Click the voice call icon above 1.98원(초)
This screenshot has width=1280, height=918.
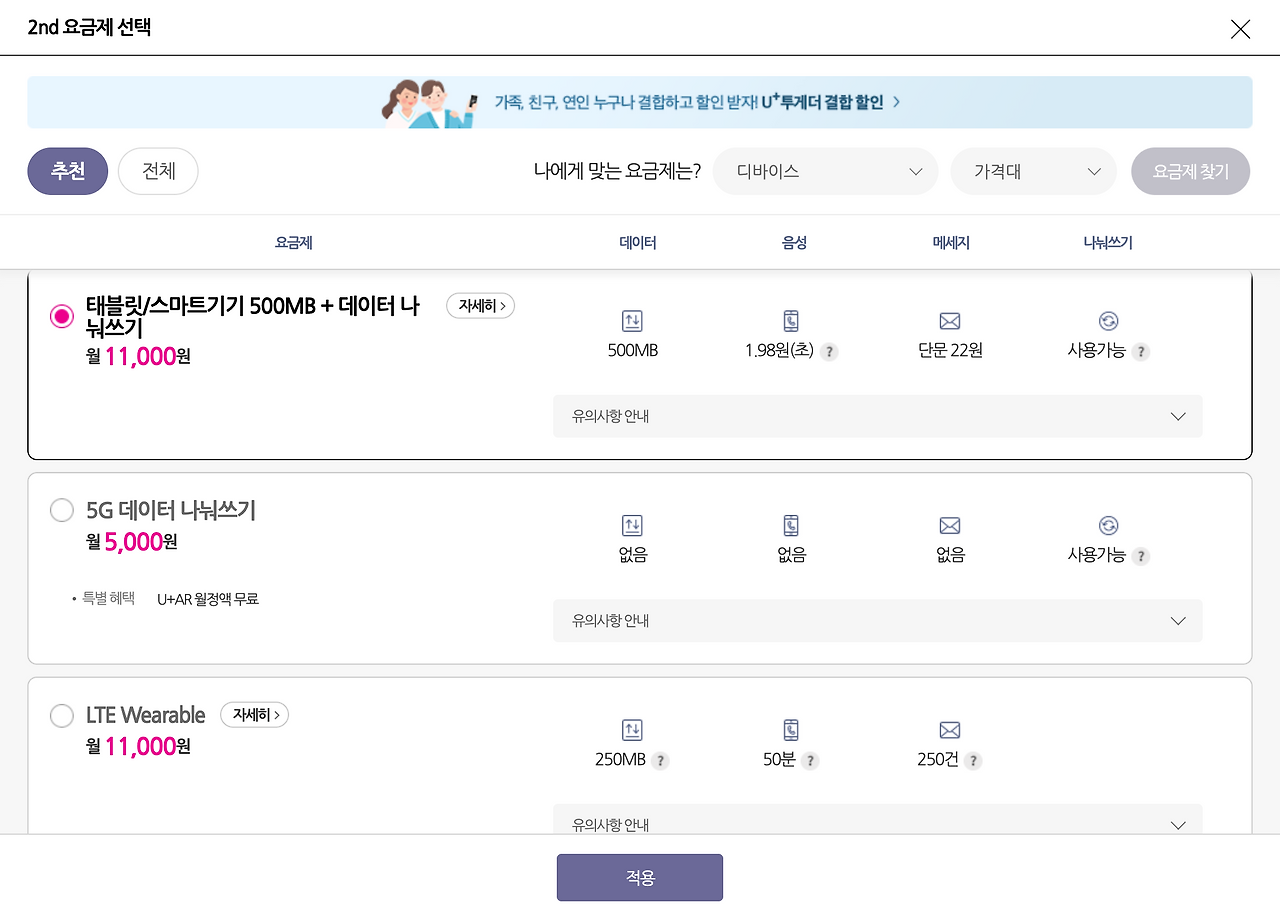click(x=790, y=321)
